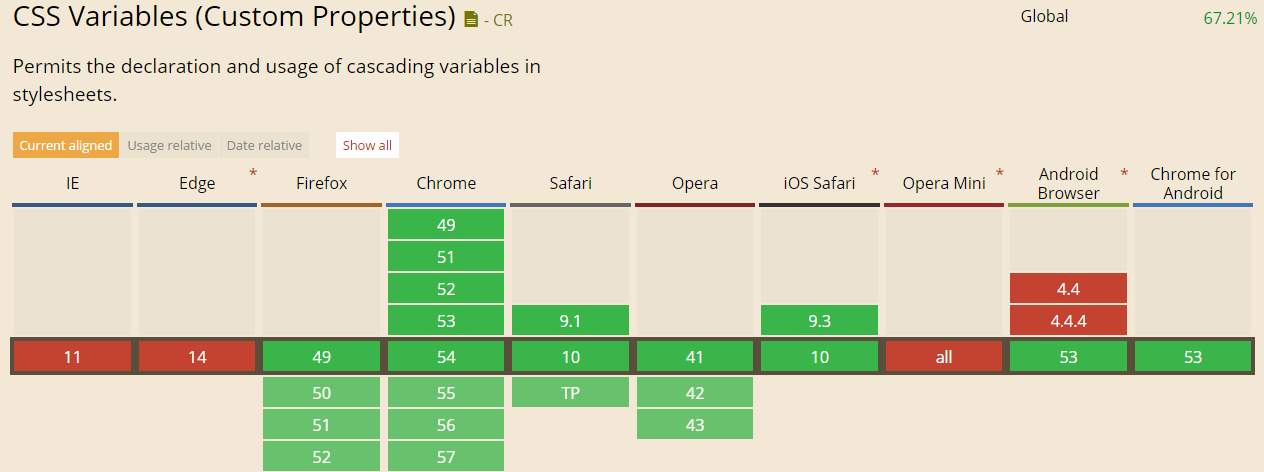Click the spec document icon beside CR
The width and height of the screenshot is (1264, 472).
(472, 19)
